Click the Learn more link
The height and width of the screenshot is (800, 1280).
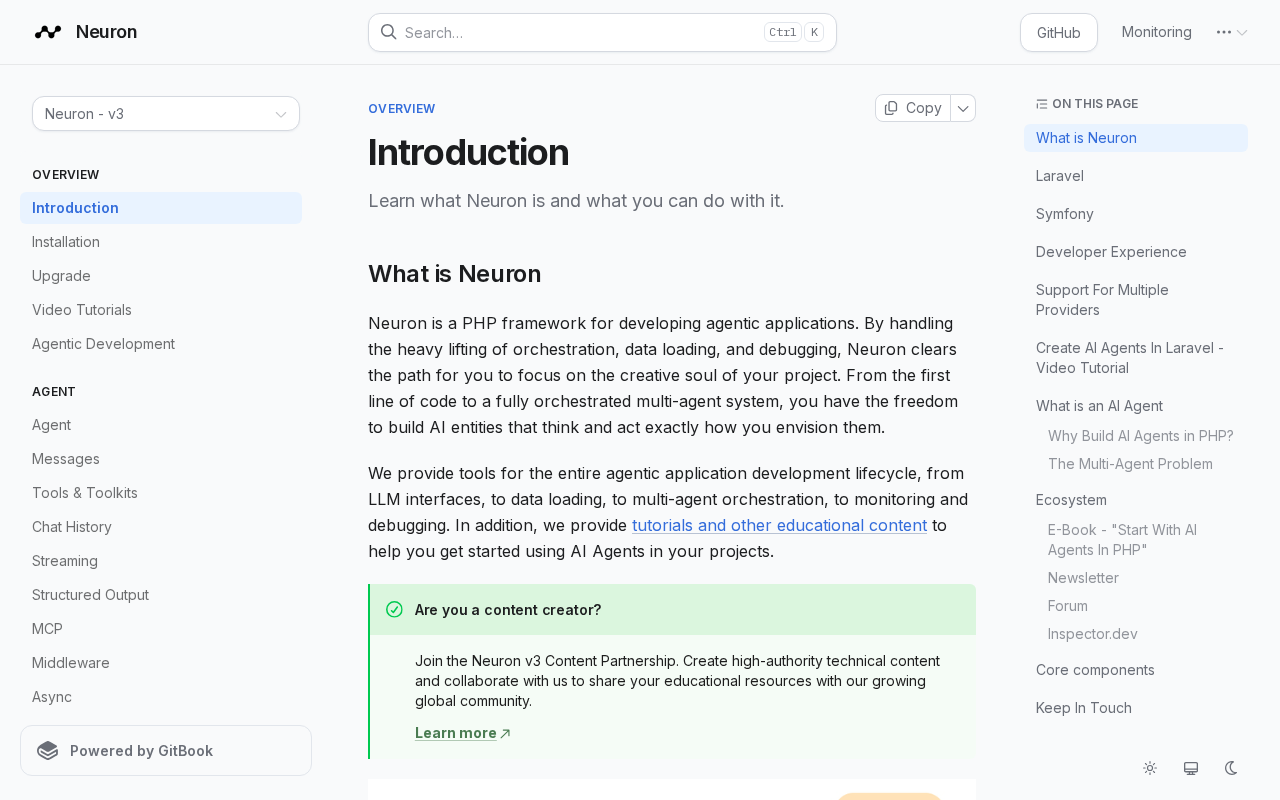[456, 733]
